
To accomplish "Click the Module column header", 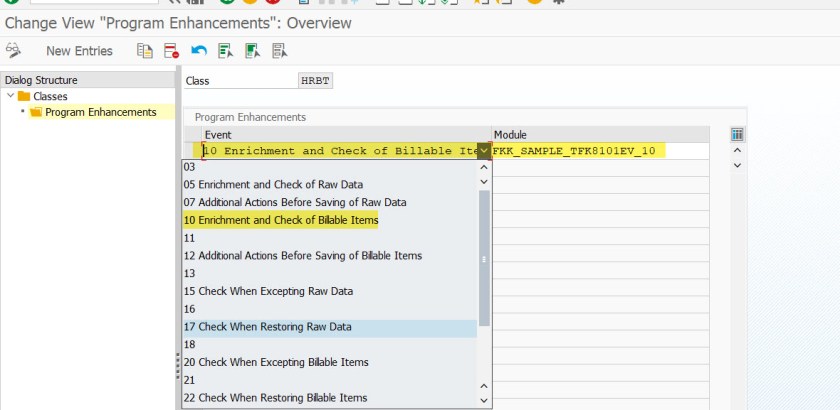I will (600, 135).
